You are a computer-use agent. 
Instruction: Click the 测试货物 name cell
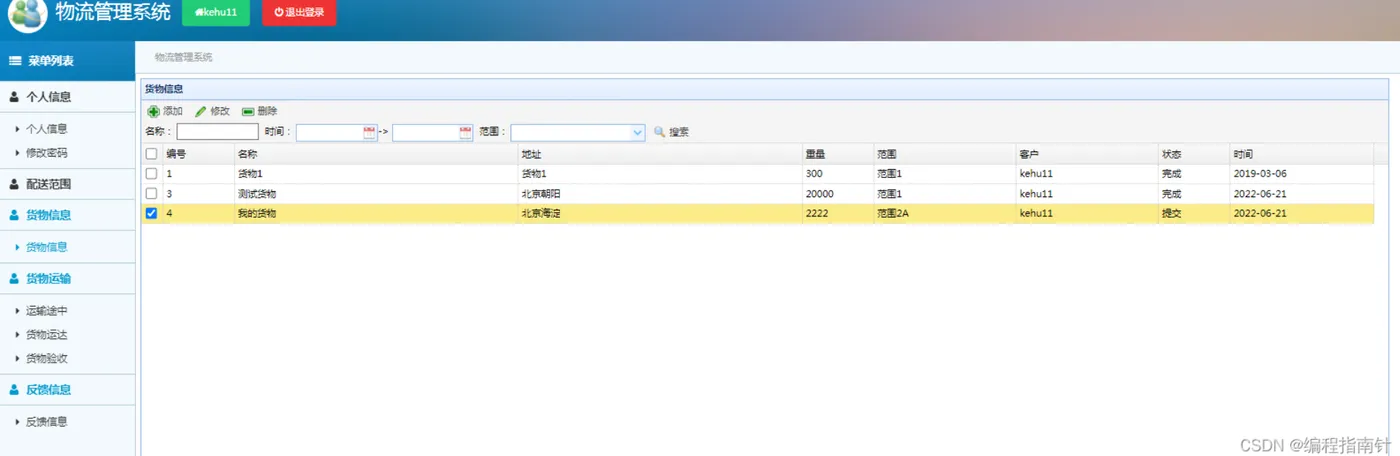375,194
